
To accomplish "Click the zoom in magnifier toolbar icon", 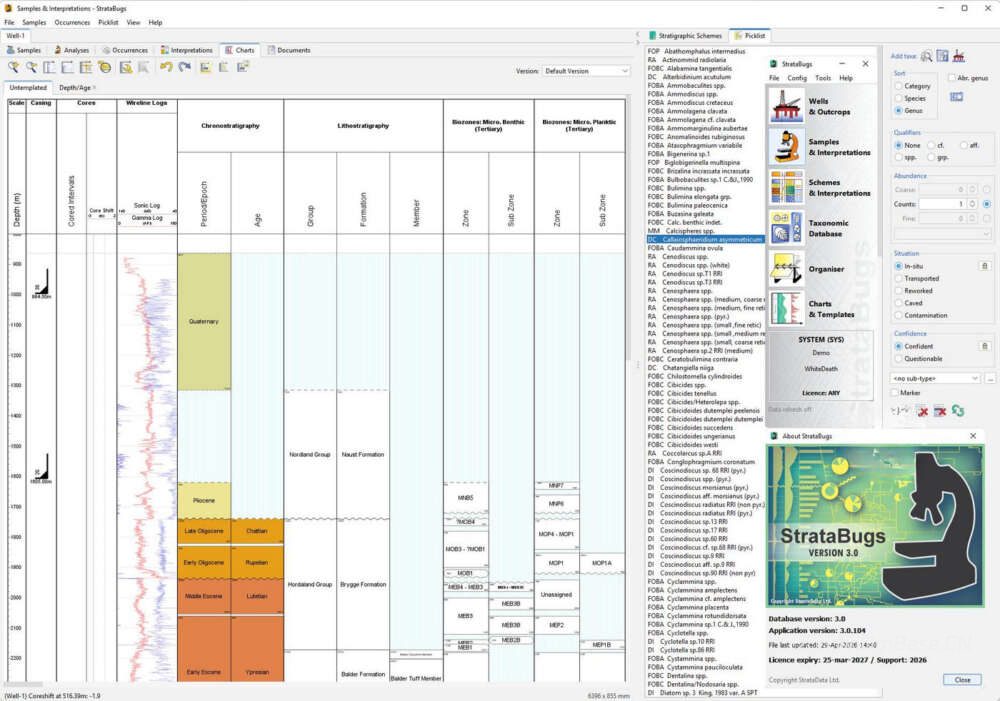I will click(13, 67).
